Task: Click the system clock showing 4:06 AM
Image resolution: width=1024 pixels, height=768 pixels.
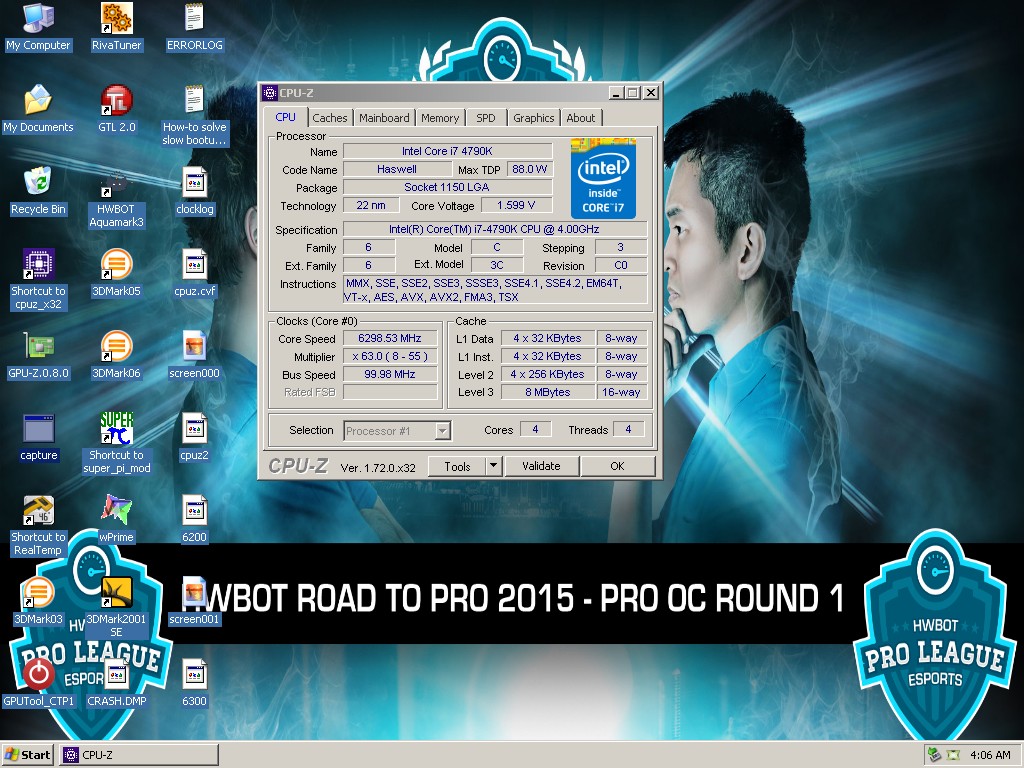Action: click(990, 755)
